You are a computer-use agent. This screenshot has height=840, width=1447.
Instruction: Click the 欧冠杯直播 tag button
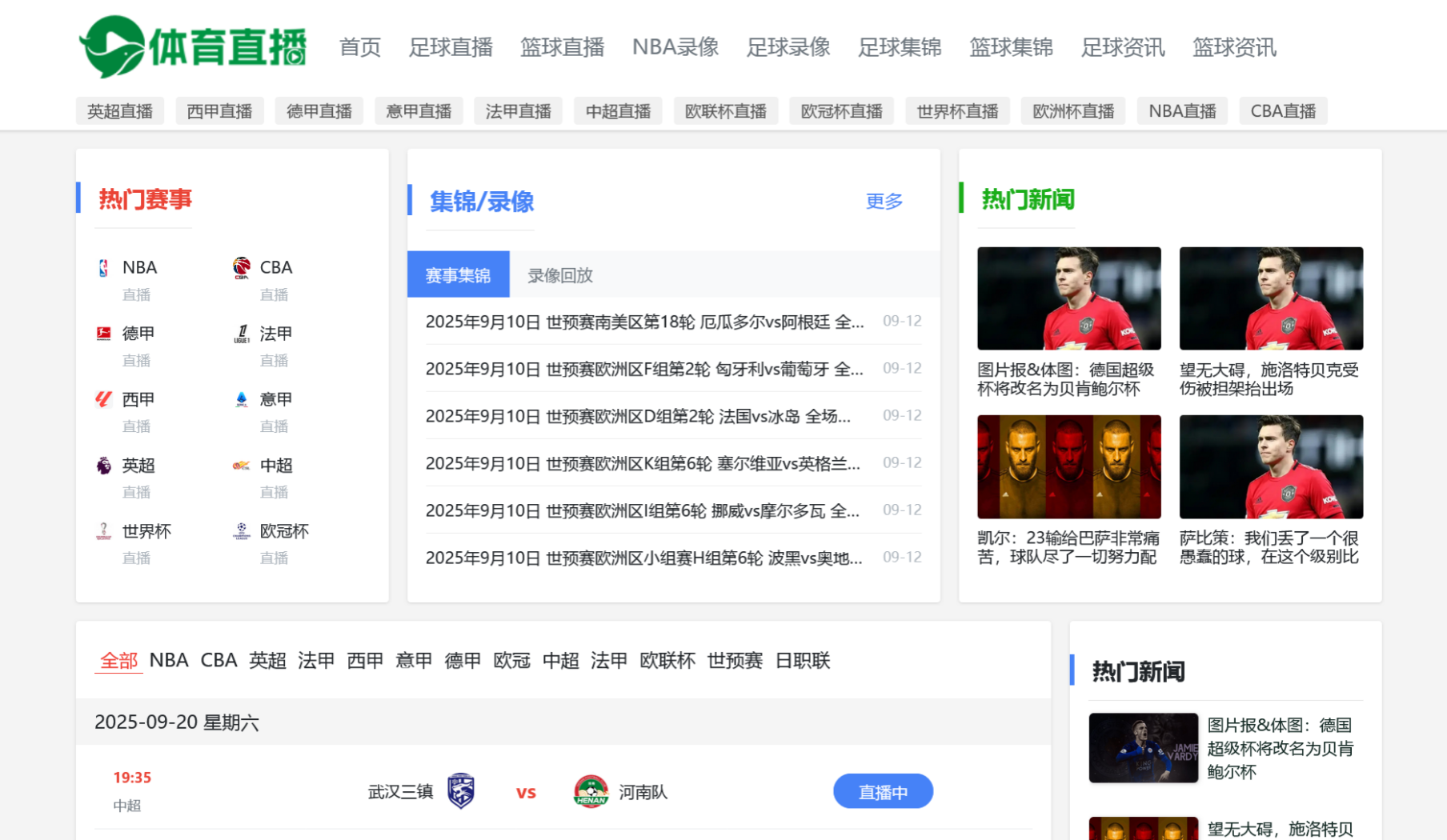tap(842, 111)
